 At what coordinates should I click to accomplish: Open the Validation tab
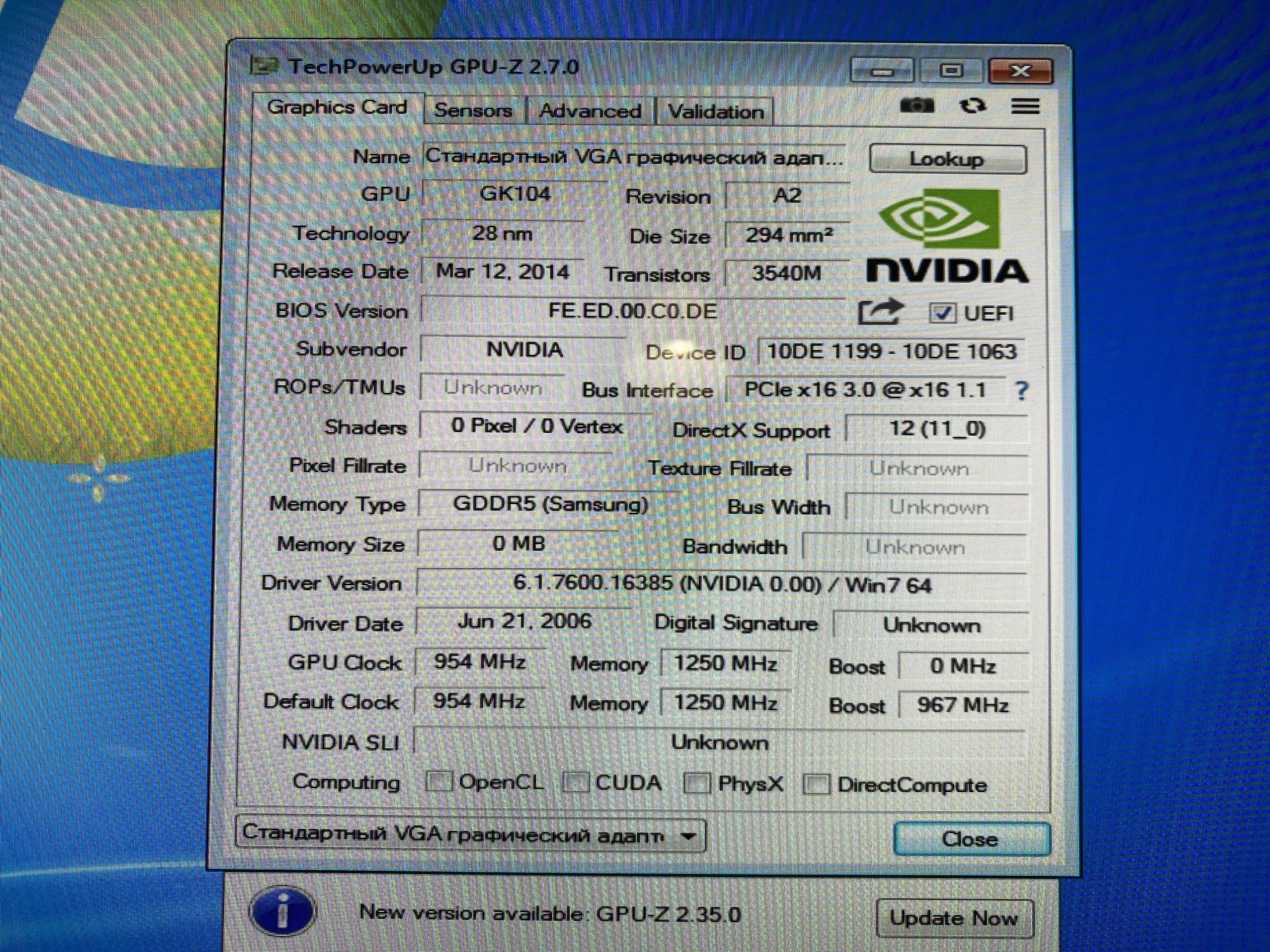pyautogui.click(x=716, y=112)
